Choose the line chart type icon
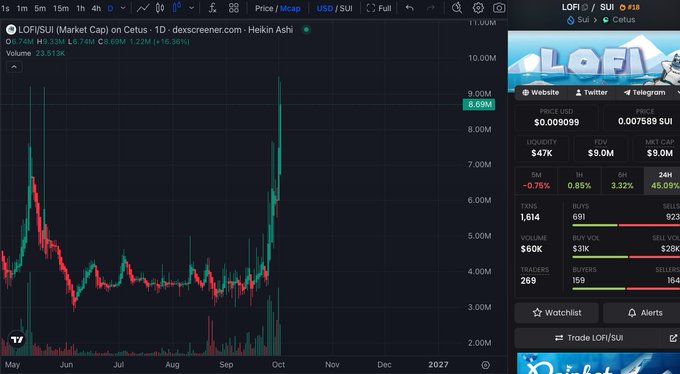 pyautogui.click(x=143, y=8)
